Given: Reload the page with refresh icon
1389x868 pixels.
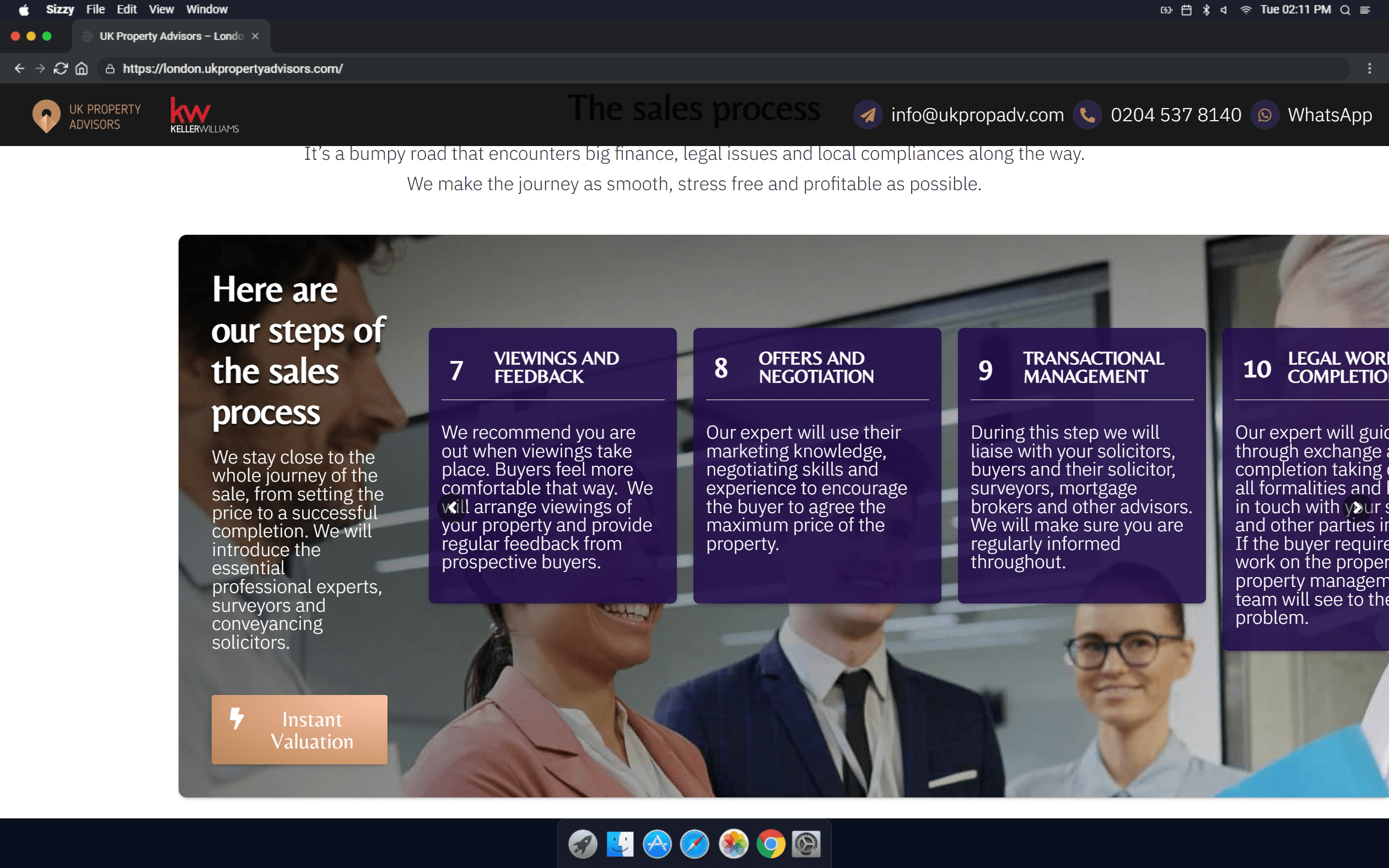Looking at the screenshot, I should click(x=61, y=68).
